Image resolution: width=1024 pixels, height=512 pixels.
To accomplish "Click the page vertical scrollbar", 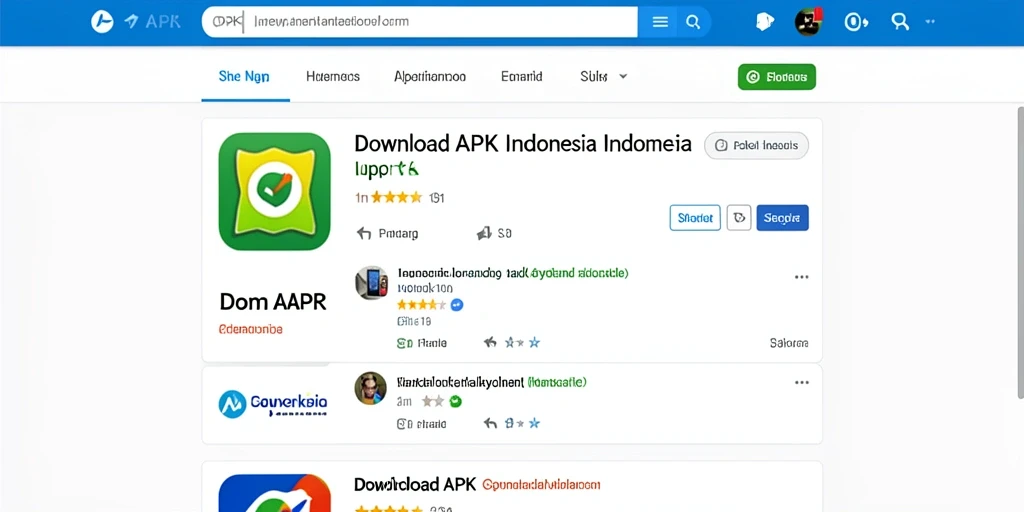I will pos(1021,251).
